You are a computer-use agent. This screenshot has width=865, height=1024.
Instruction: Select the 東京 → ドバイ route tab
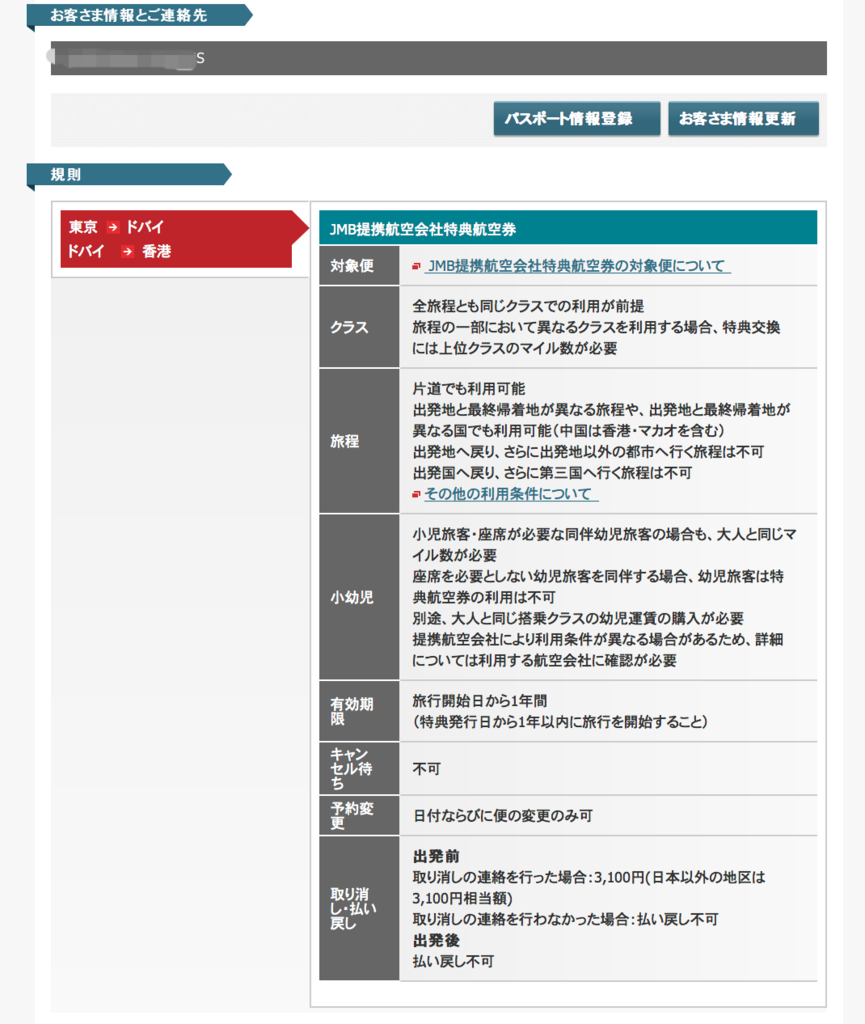click(x=116, y=227)
